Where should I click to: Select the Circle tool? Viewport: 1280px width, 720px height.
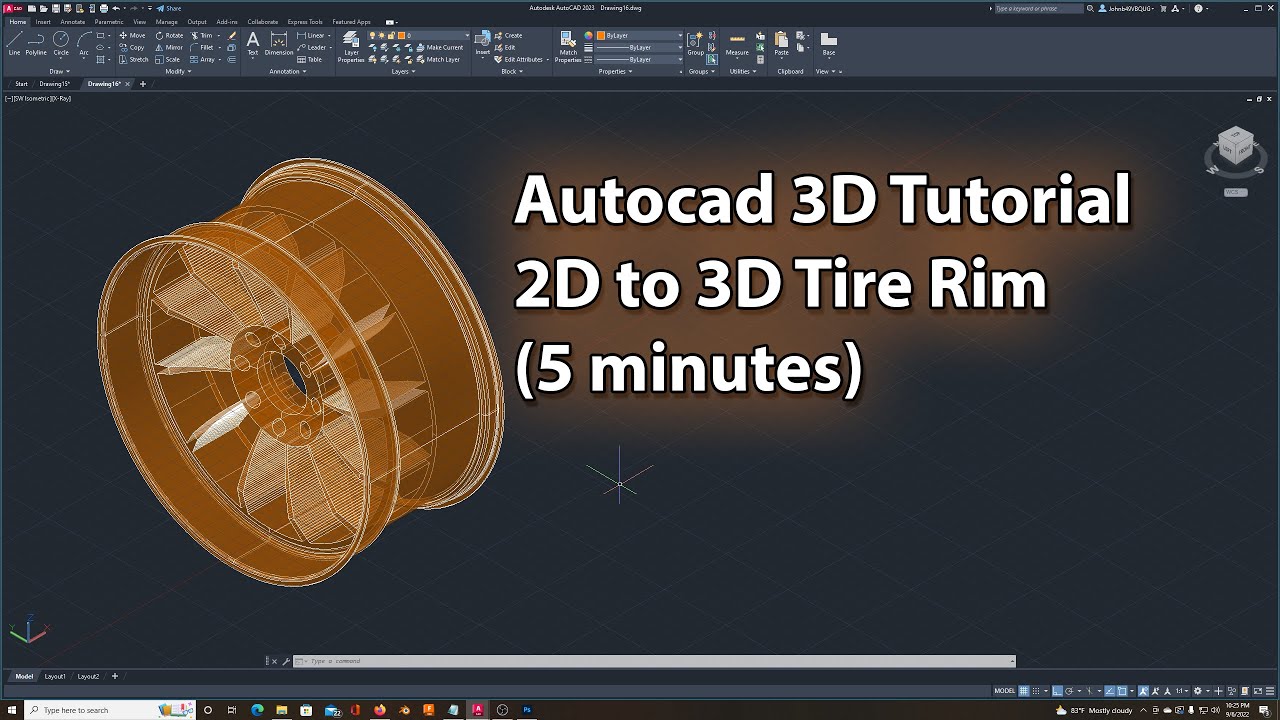(x=61, y=43)
